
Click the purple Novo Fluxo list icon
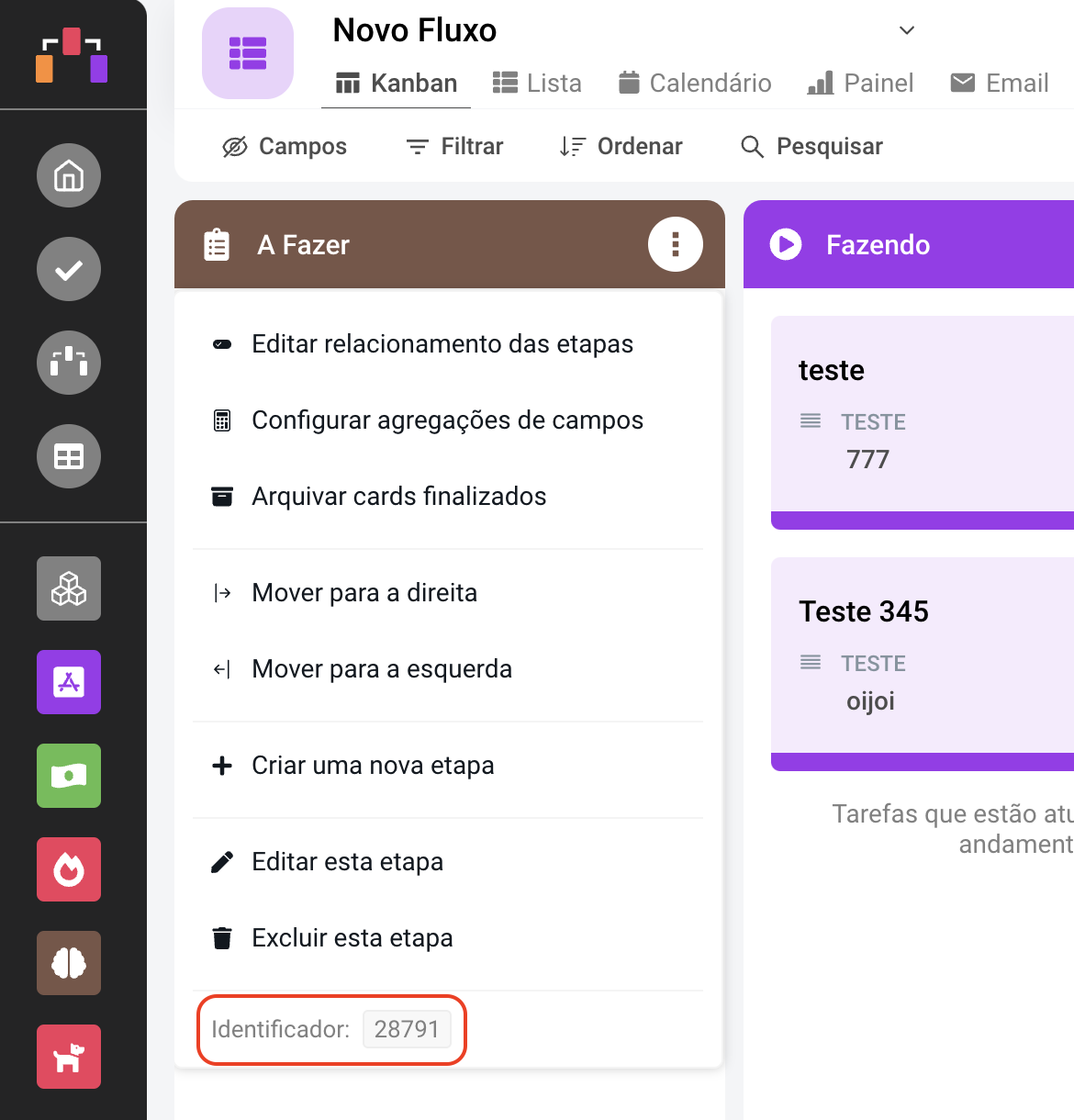coord(248,53)
